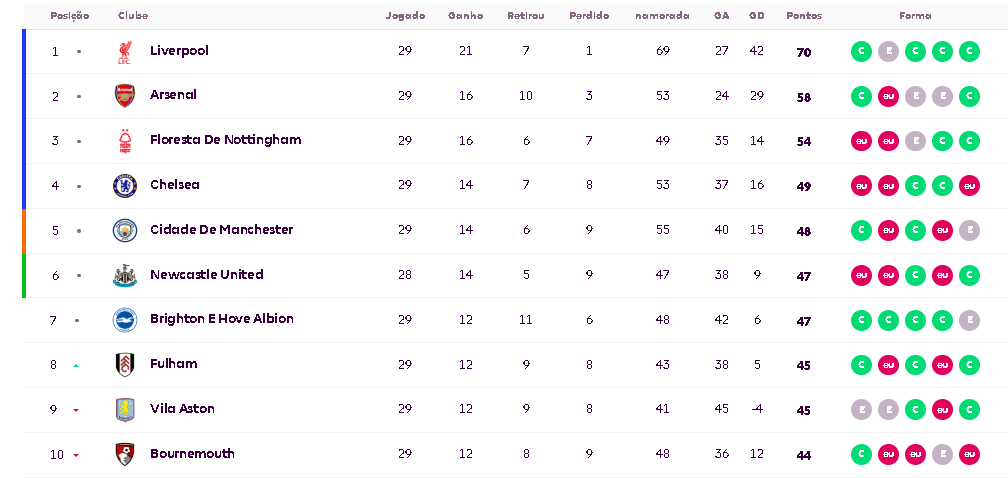Click the Liverpool club crest

pos(124,52)
